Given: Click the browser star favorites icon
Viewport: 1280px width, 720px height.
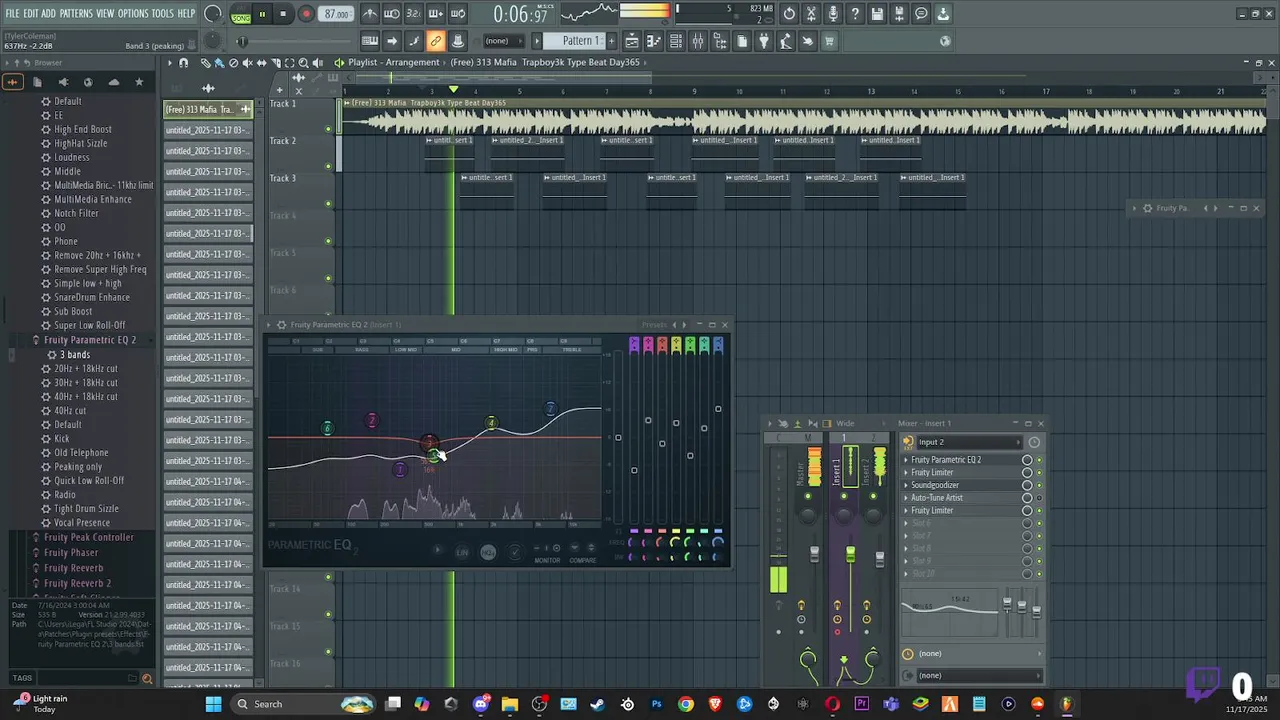Looking at the screenshot, I should pyautogui.click(x=139, y=82).
